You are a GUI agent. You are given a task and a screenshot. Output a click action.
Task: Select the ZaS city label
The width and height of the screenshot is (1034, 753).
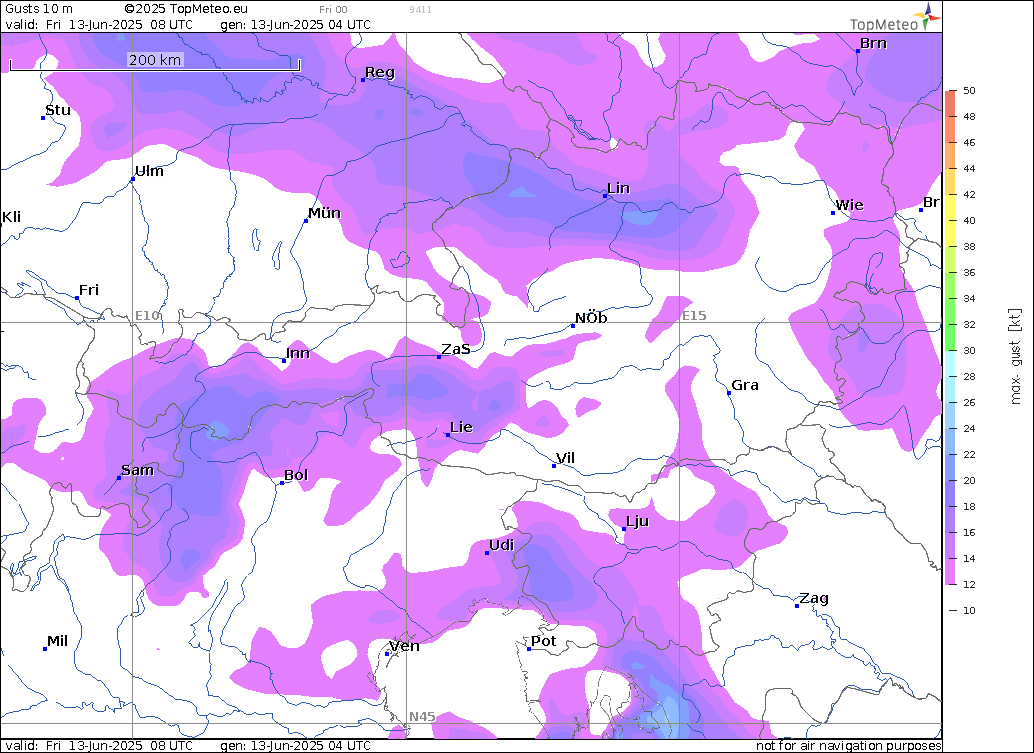[456, 349]
